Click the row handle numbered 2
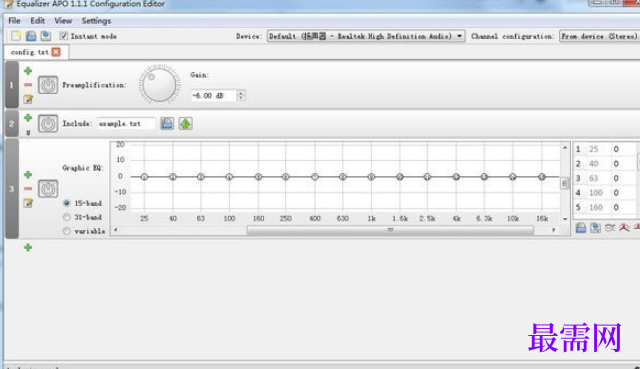This screenshot has height=369, width=640. point(11,123)
